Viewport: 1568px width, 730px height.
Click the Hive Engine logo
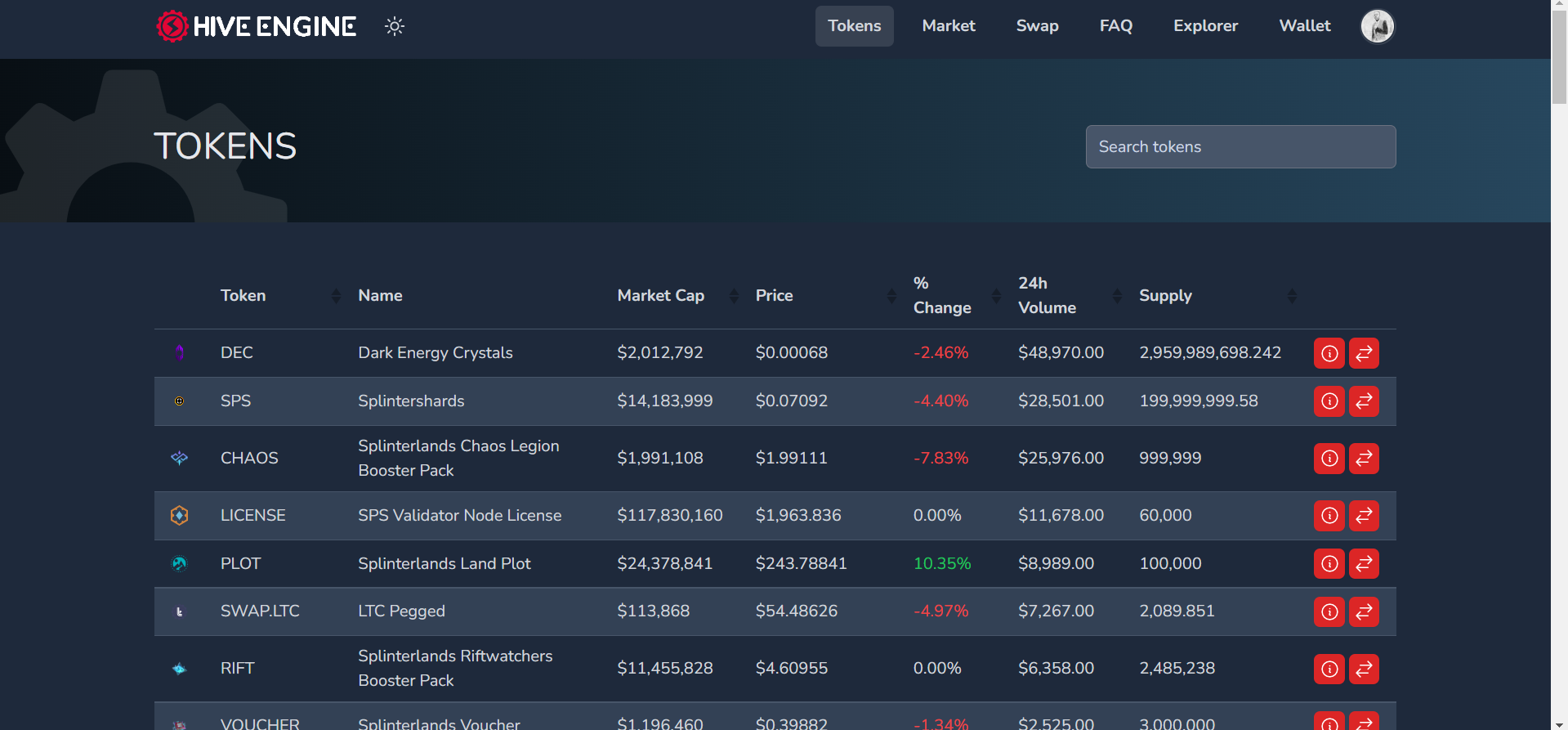coord(256,26)
